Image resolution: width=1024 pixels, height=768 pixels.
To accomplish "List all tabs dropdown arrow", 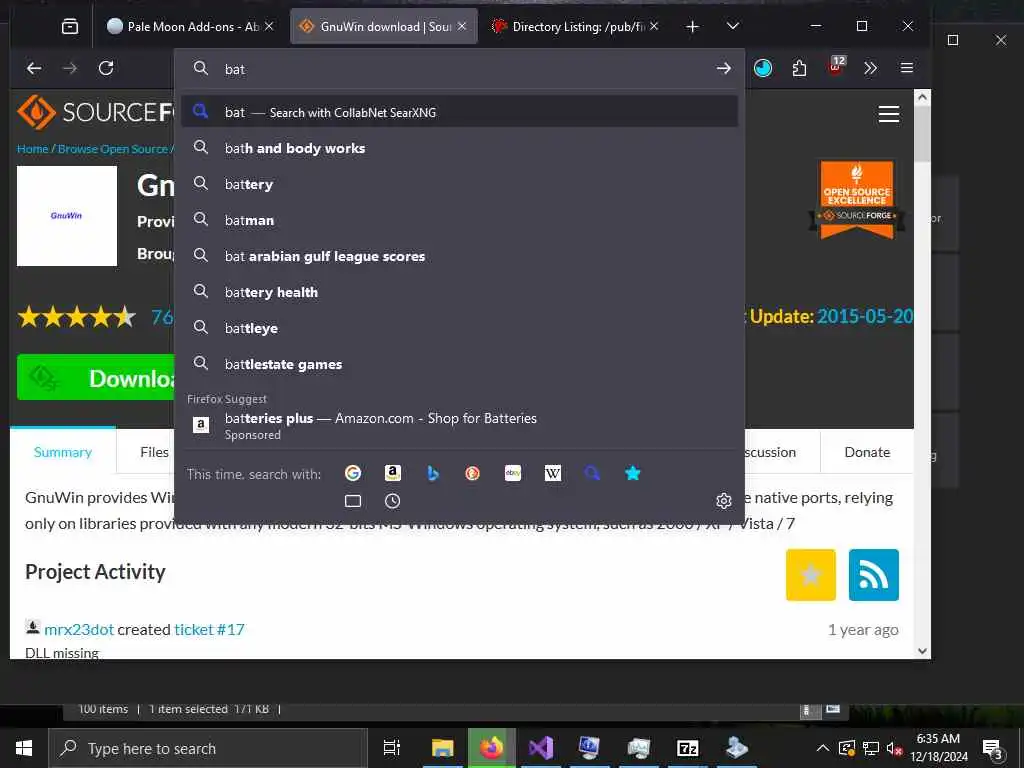I will [733, 26].
